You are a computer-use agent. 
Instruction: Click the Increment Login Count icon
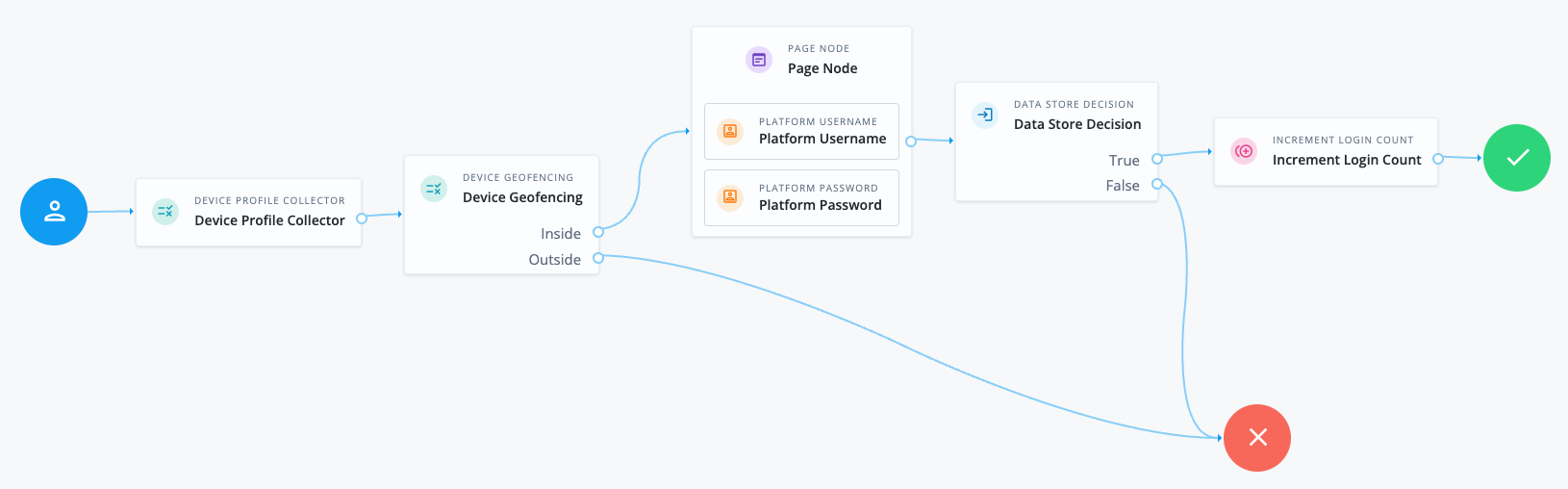click(x=1244, y=151)
